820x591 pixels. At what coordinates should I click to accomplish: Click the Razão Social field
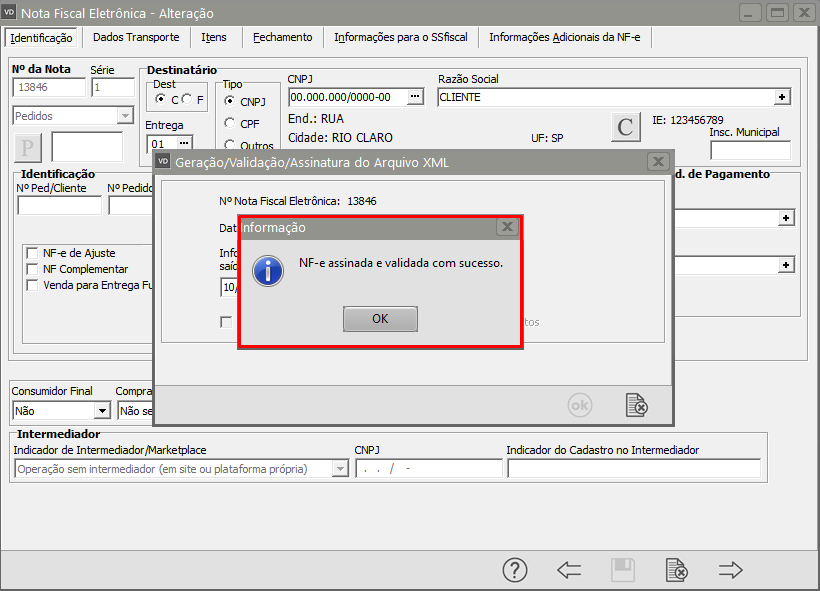coord(606,97)
